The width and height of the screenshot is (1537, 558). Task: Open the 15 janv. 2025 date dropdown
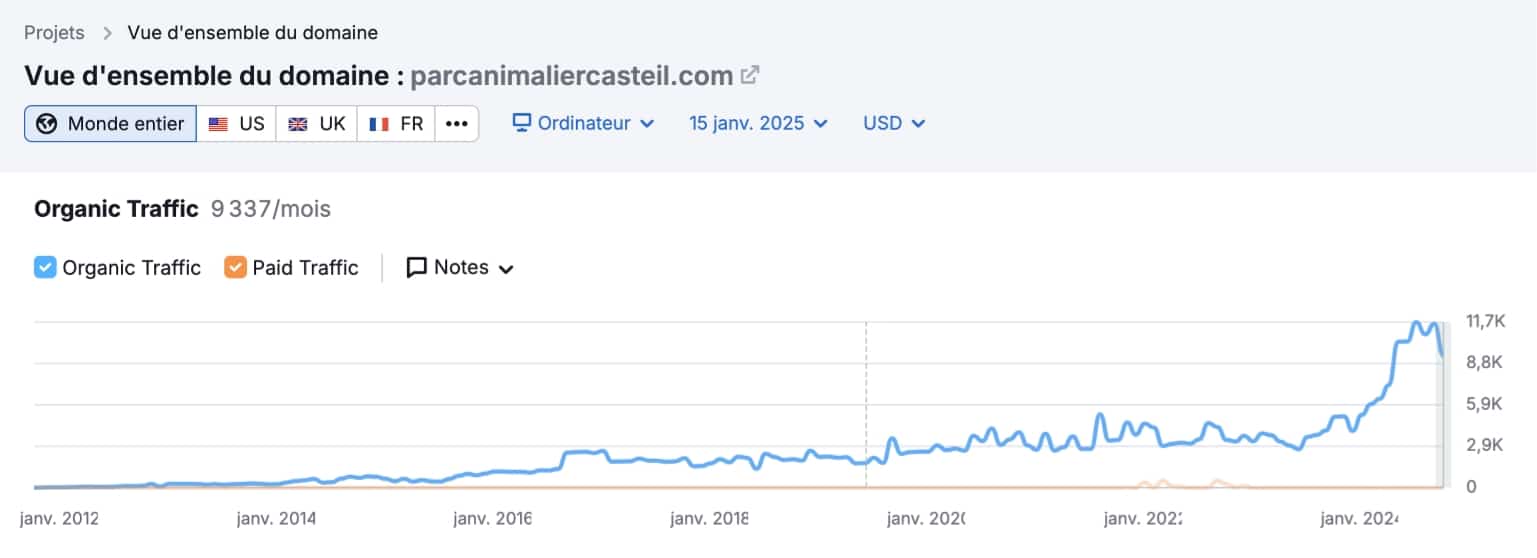coord(759,123)
